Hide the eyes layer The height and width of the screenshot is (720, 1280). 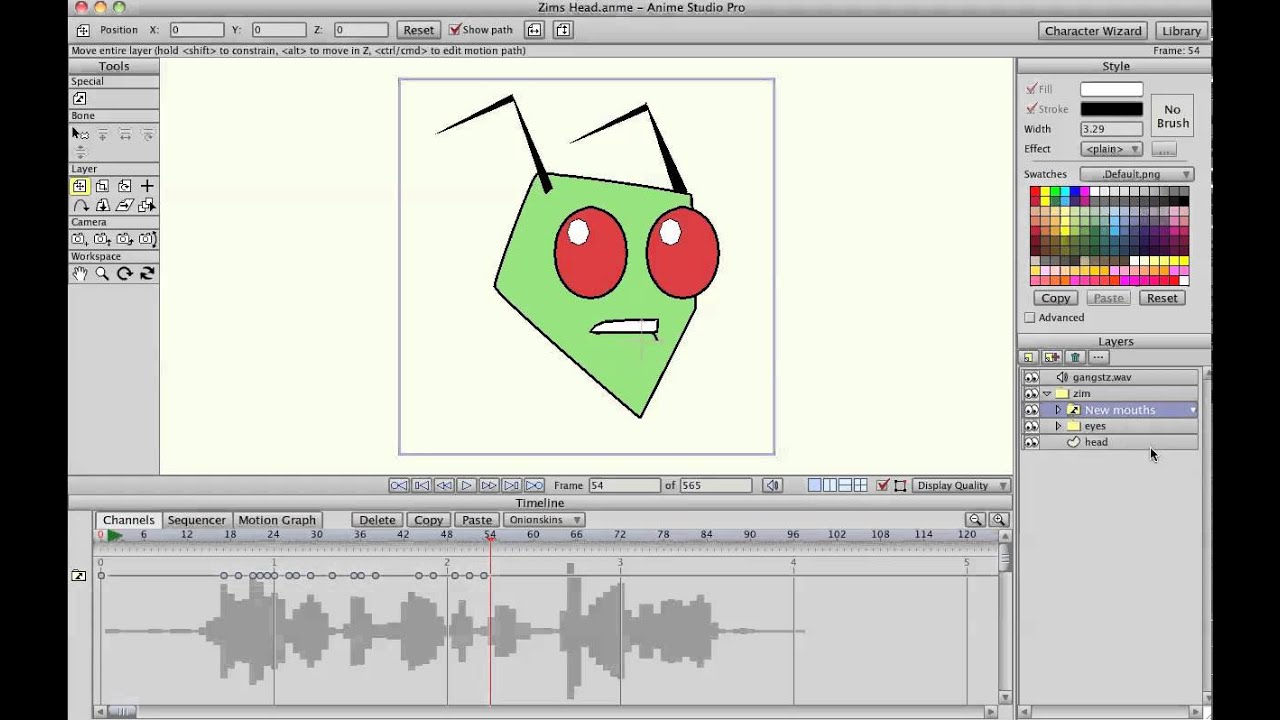tap(1031, 426)
